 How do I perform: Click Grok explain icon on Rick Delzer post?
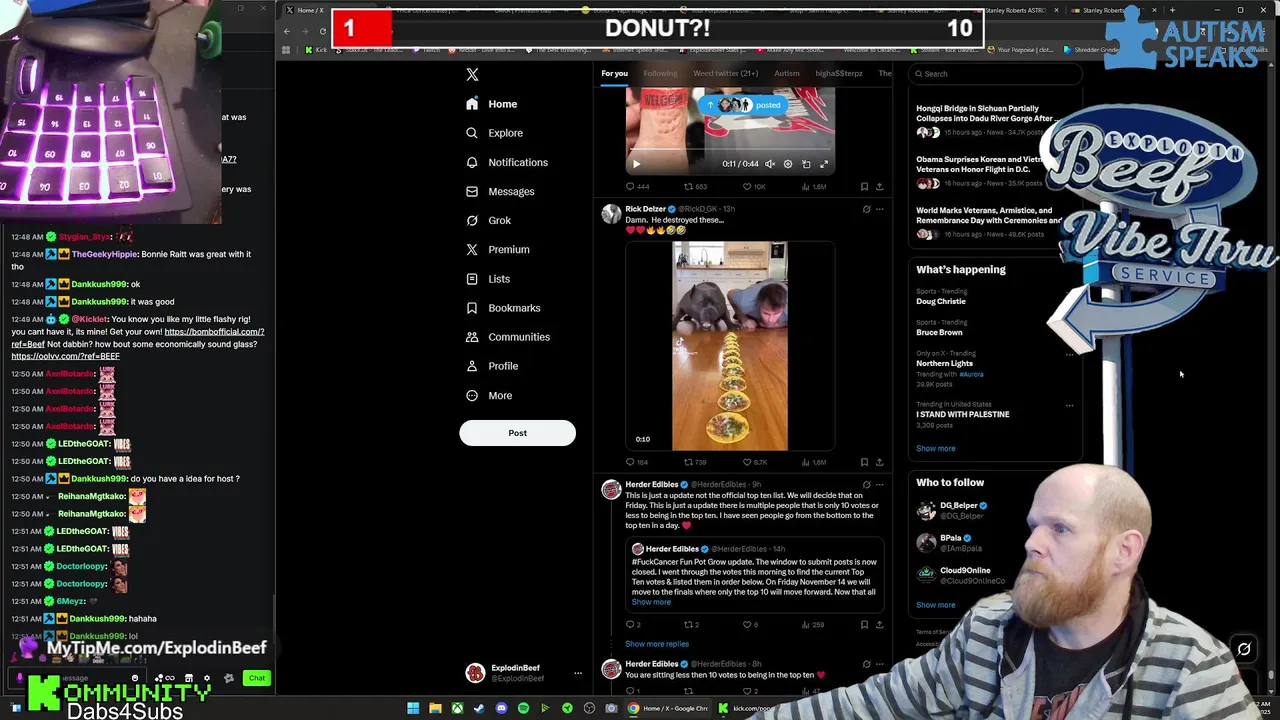tap(866, 209)
